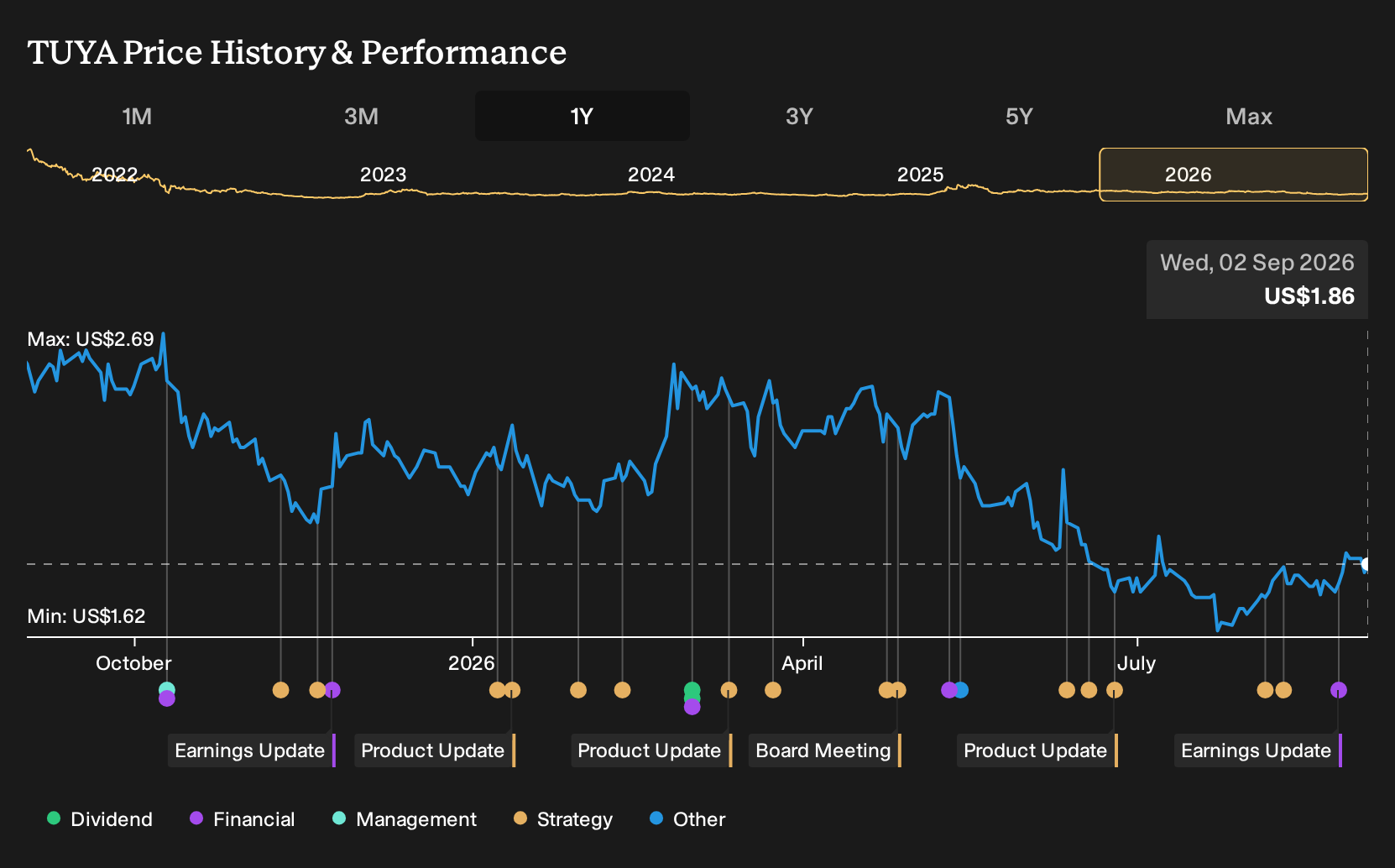Click the Strategy marker just left of April

point(773,690)
